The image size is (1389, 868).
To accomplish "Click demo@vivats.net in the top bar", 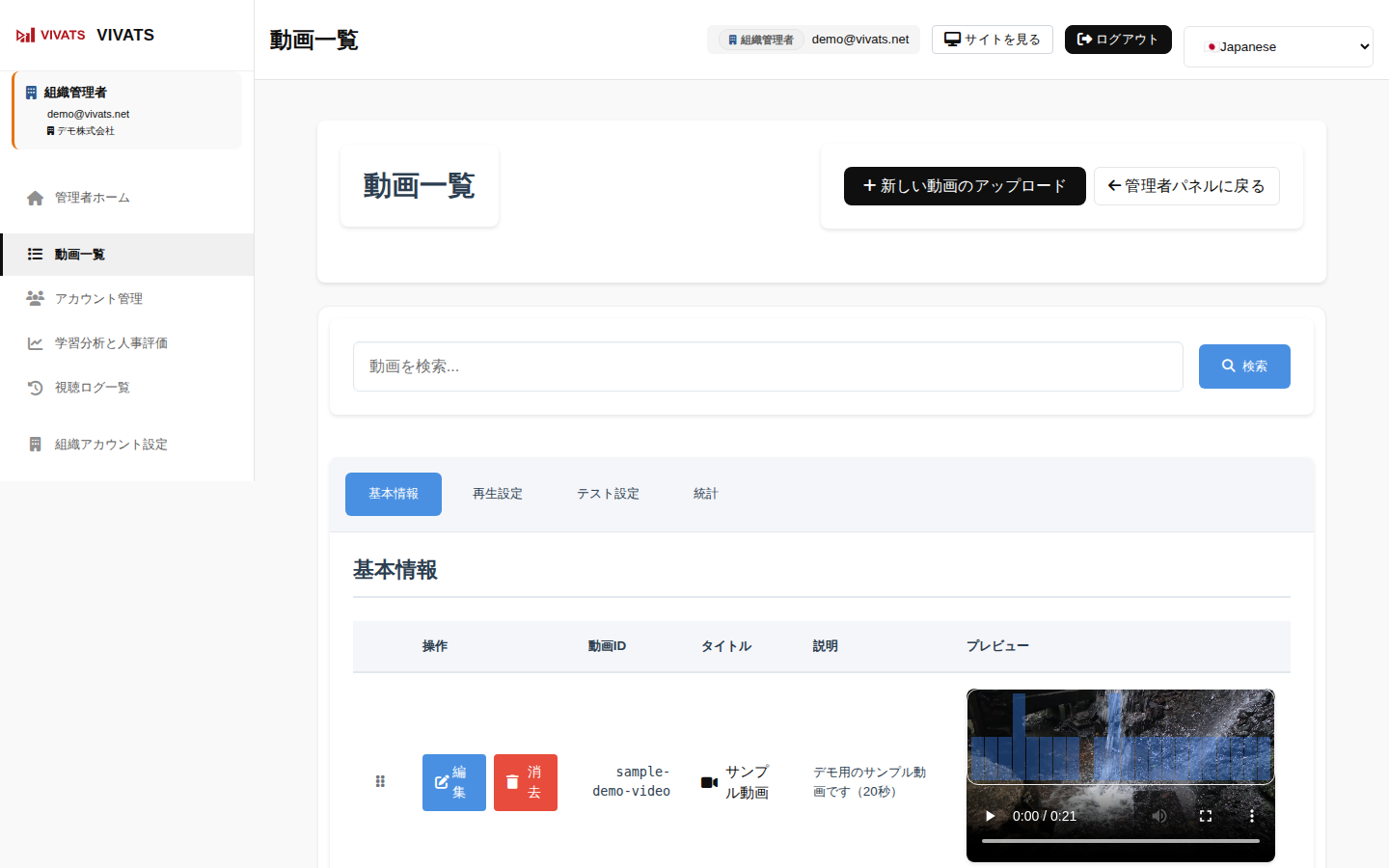I will point(860,40).
